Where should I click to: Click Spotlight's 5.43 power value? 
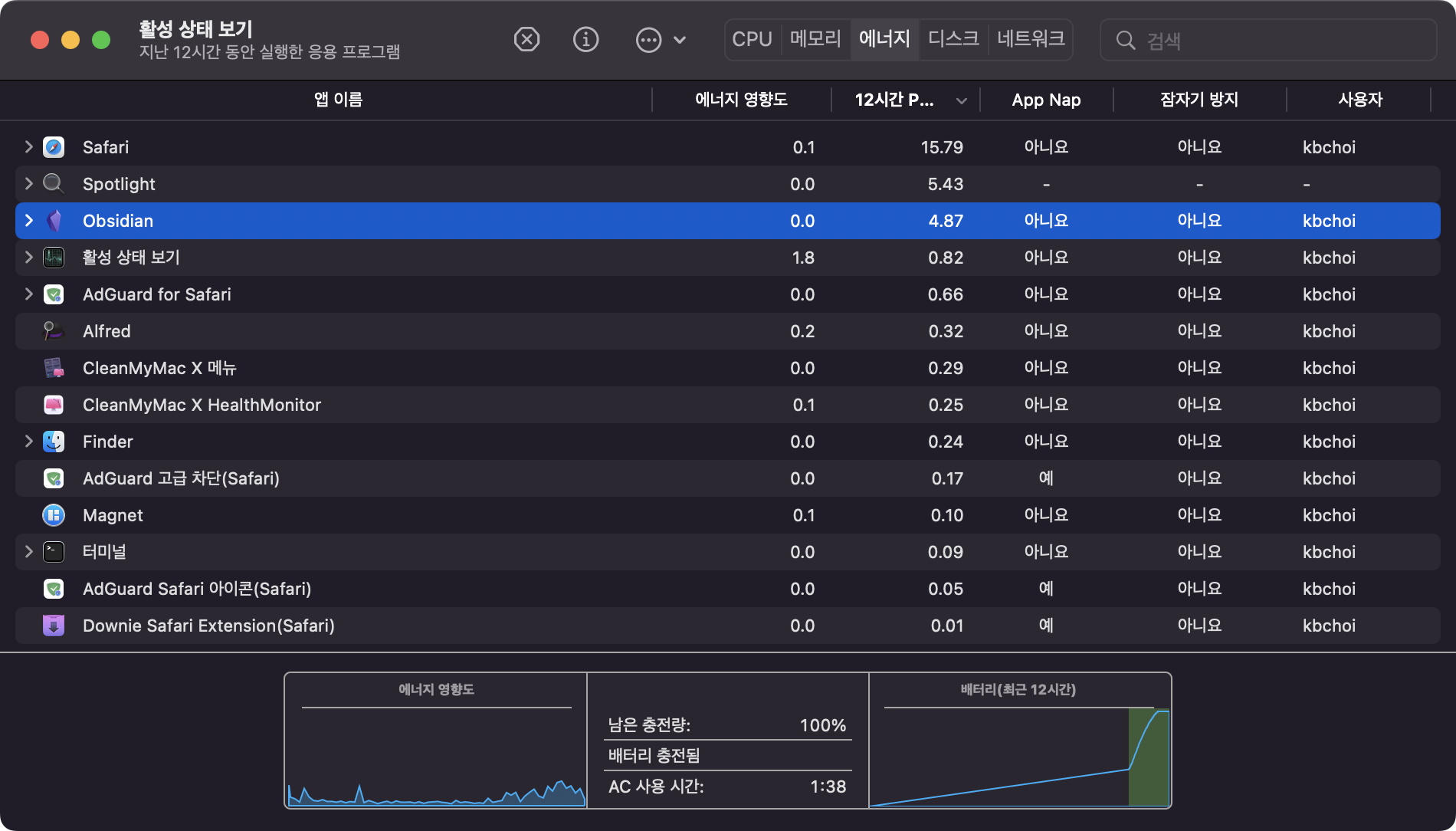point(945,184)
